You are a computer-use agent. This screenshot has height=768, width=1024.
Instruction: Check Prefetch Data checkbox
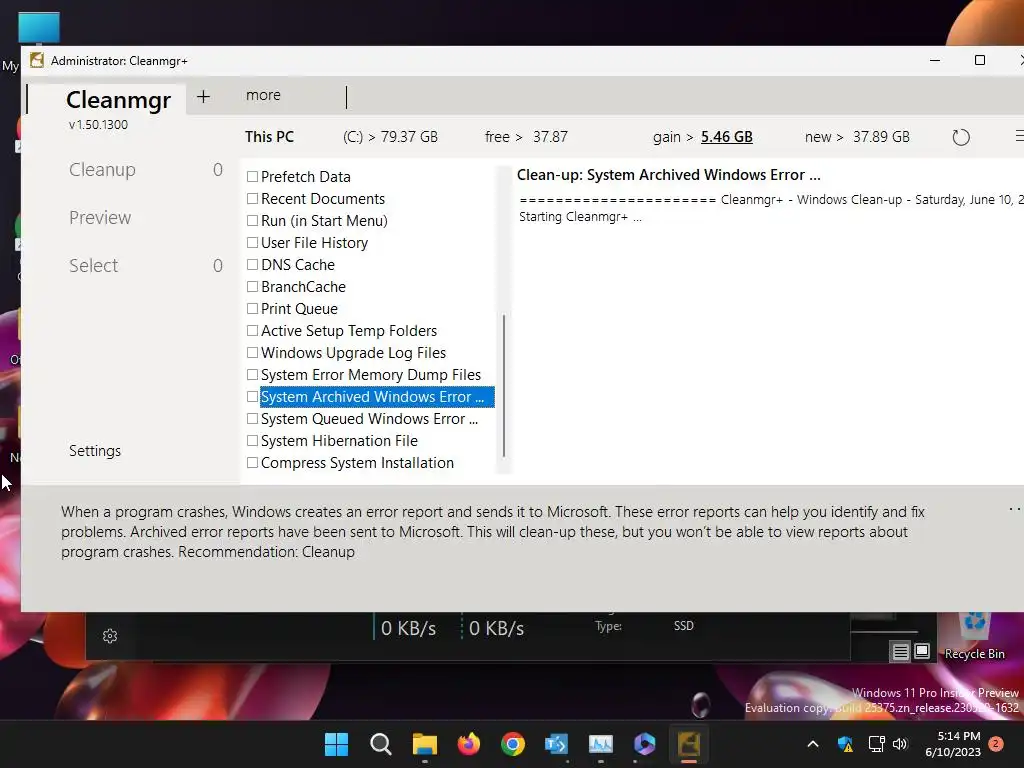(x=252, y=176)
